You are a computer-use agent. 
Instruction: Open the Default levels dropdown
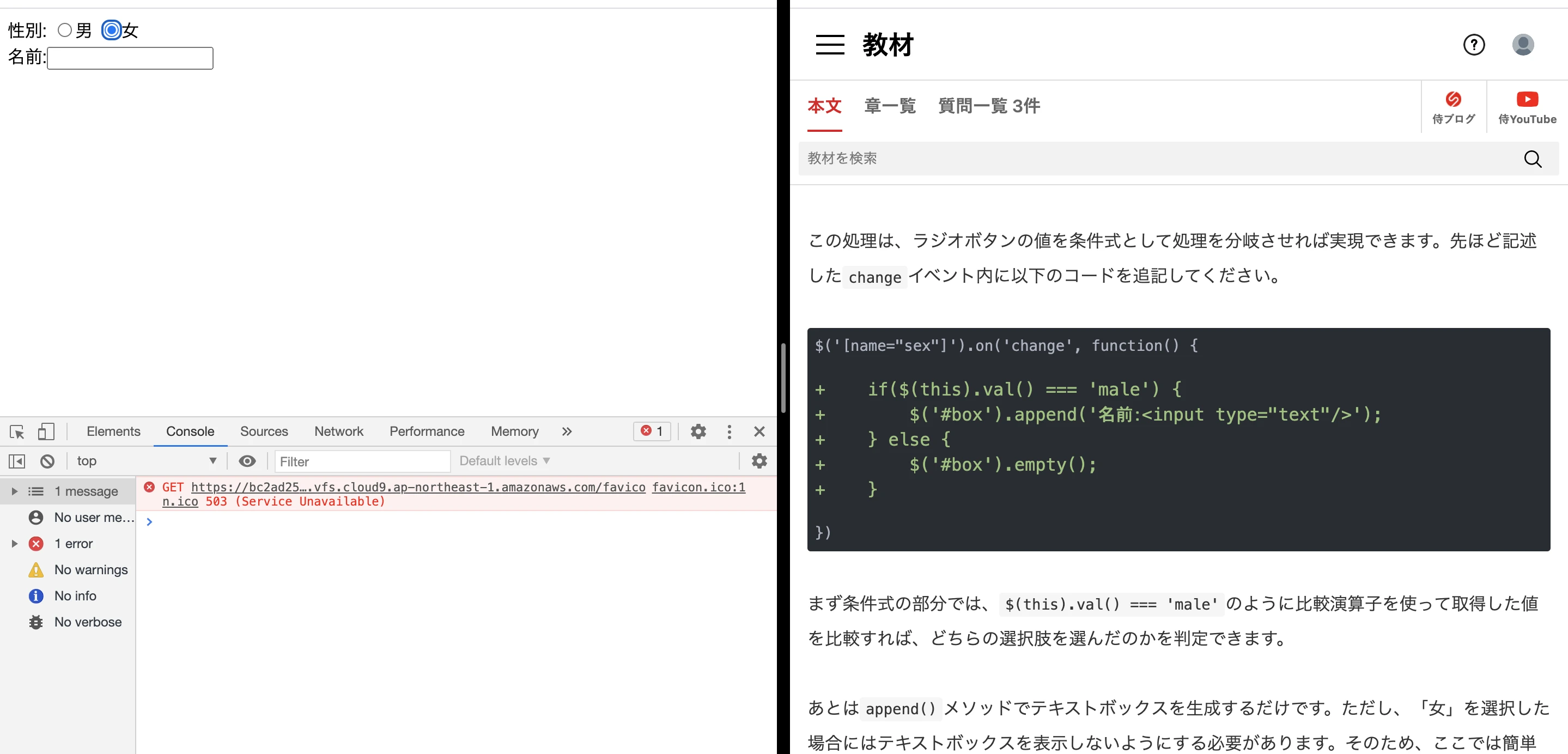tap(504, 461)
